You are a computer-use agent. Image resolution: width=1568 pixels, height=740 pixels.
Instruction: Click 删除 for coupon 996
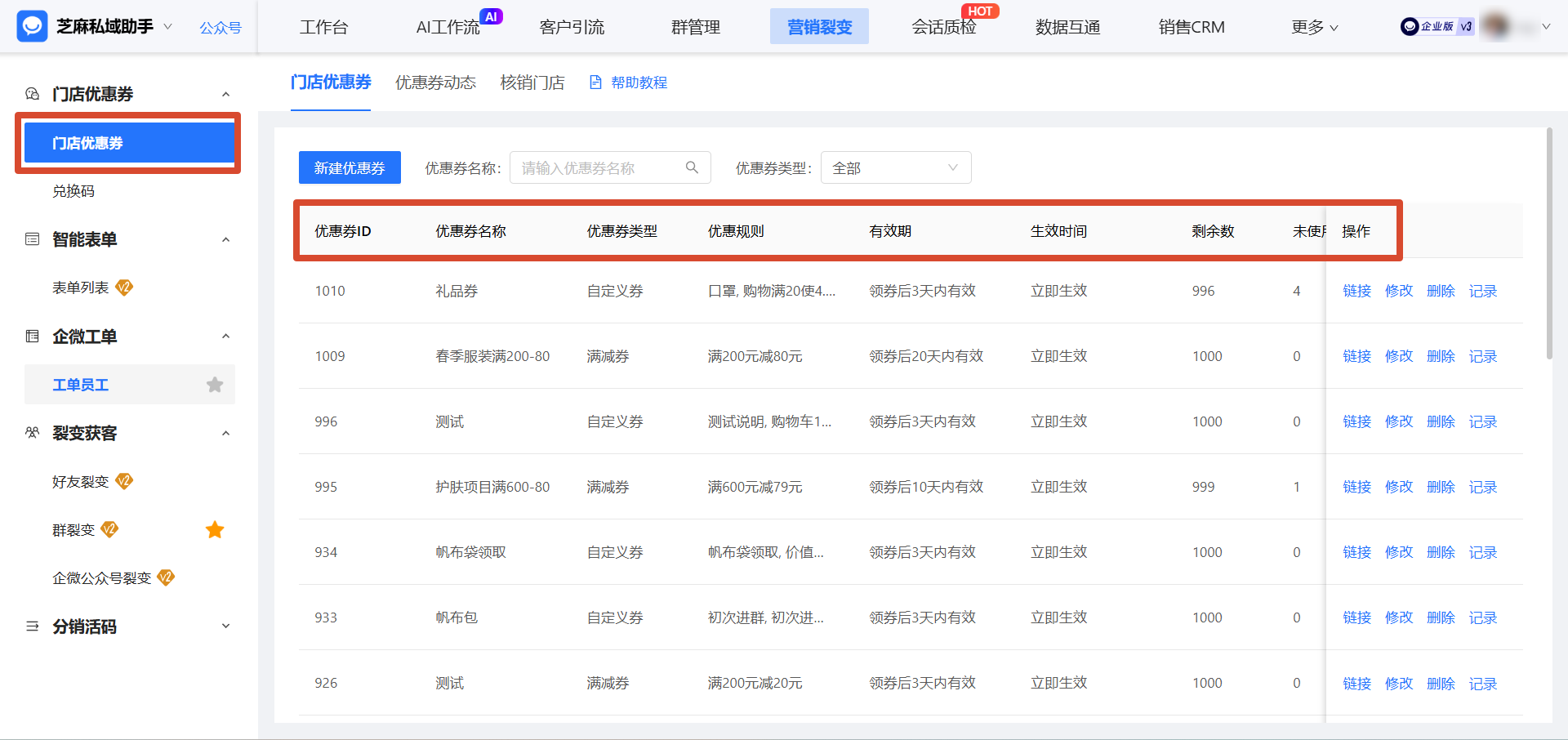1441,421
